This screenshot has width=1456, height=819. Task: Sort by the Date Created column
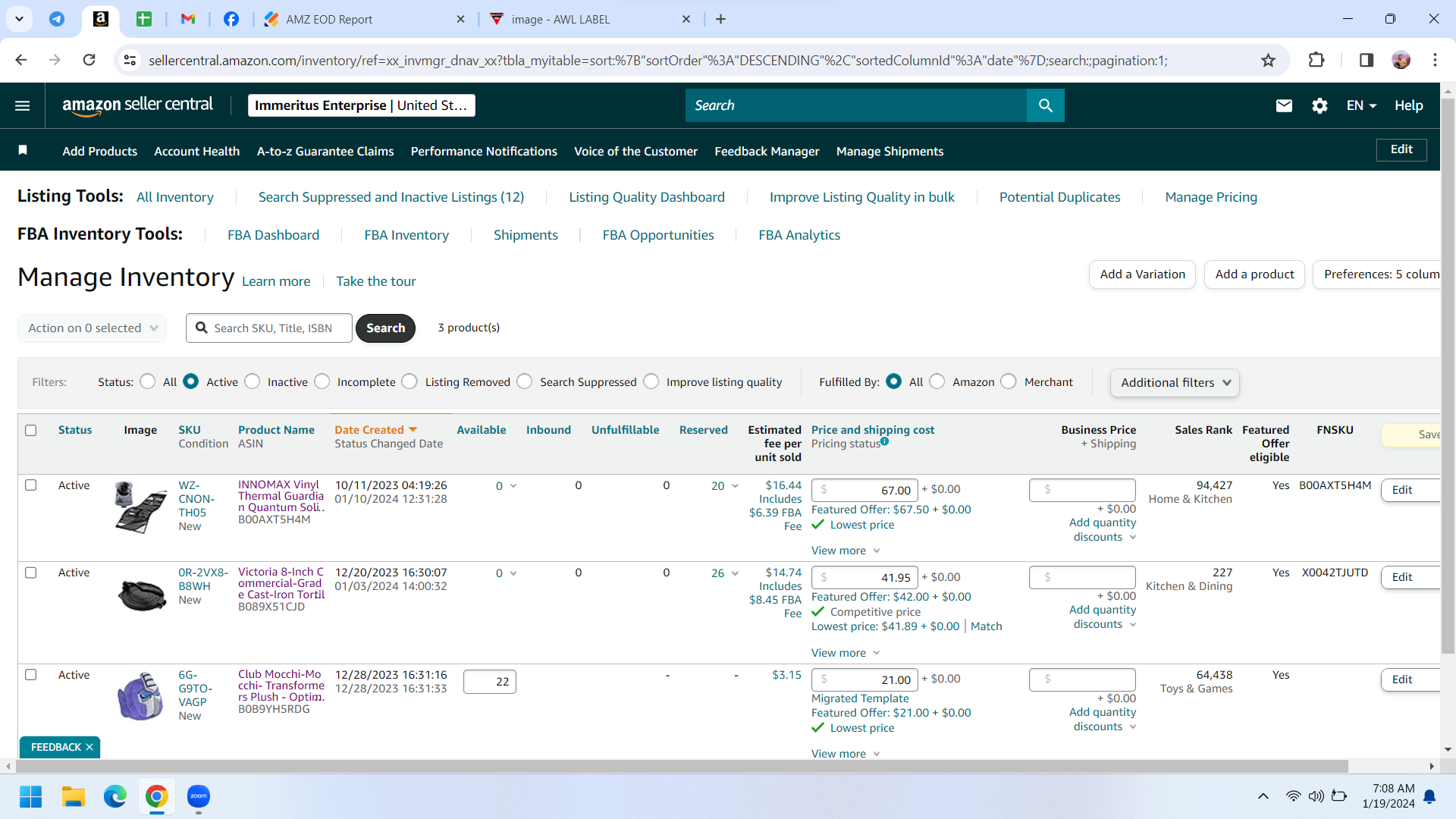pyautogui.click(x=376, y=430)
